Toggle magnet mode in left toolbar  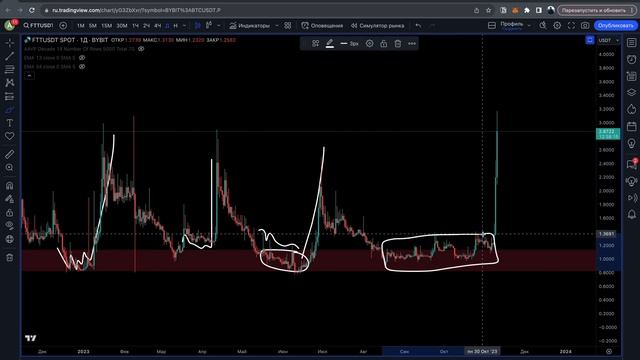[9, 186]
